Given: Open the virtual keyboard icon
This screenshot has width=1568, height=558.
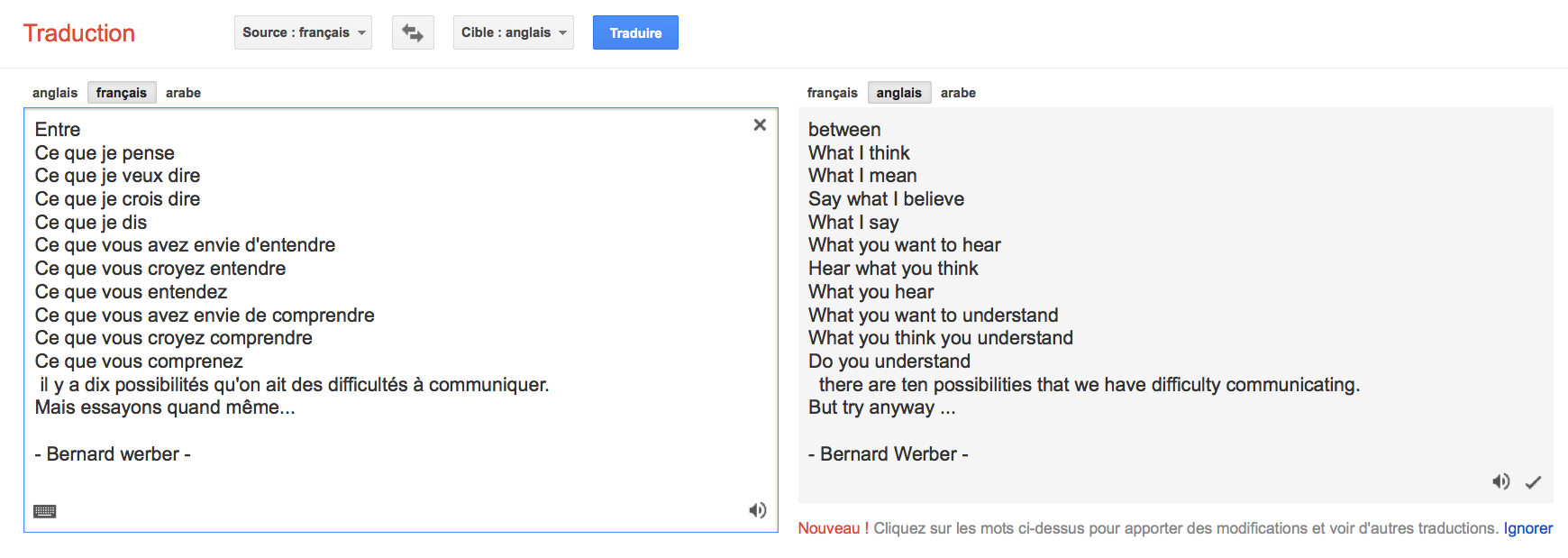Looking at the screenshot, I should (45, 511).
